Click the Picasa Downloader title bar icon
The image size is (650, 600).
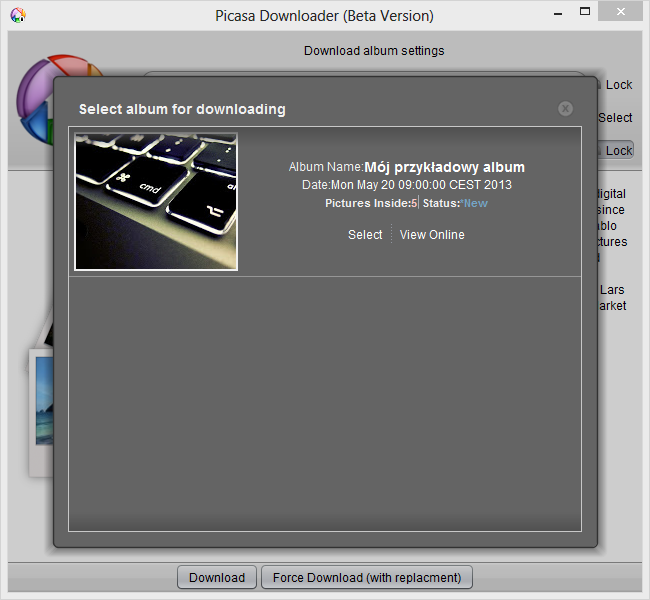tap(18, 15)
